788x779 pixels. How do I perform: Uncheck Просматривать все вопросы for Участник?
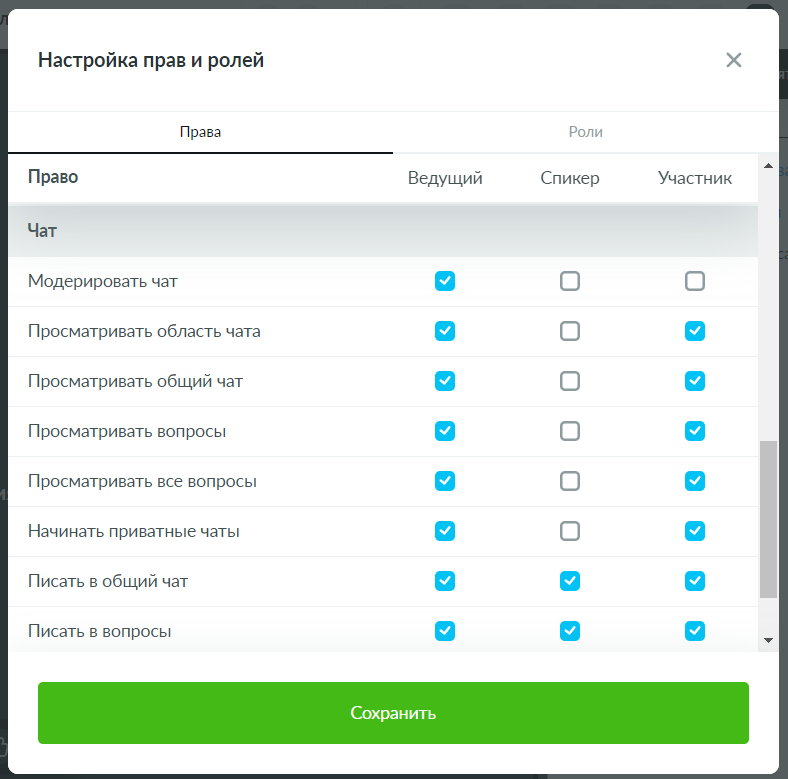pyautogui.click(x=695, y=481)
